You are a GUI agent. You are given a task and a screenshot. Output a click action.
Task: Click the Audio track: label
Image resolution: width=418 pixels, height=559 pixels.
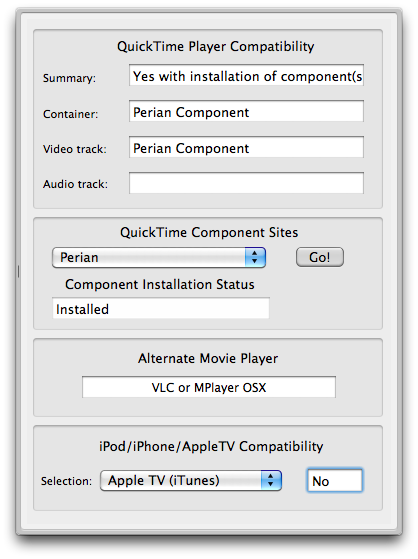tap(75, 184)
